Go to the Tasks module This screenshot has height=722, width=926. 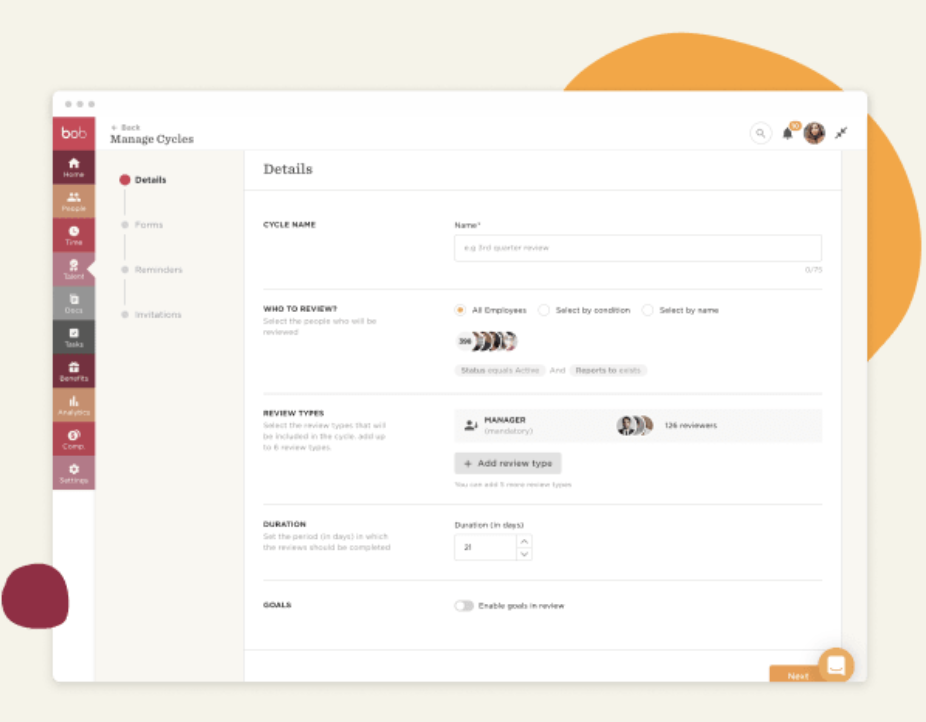coord(74,337)
